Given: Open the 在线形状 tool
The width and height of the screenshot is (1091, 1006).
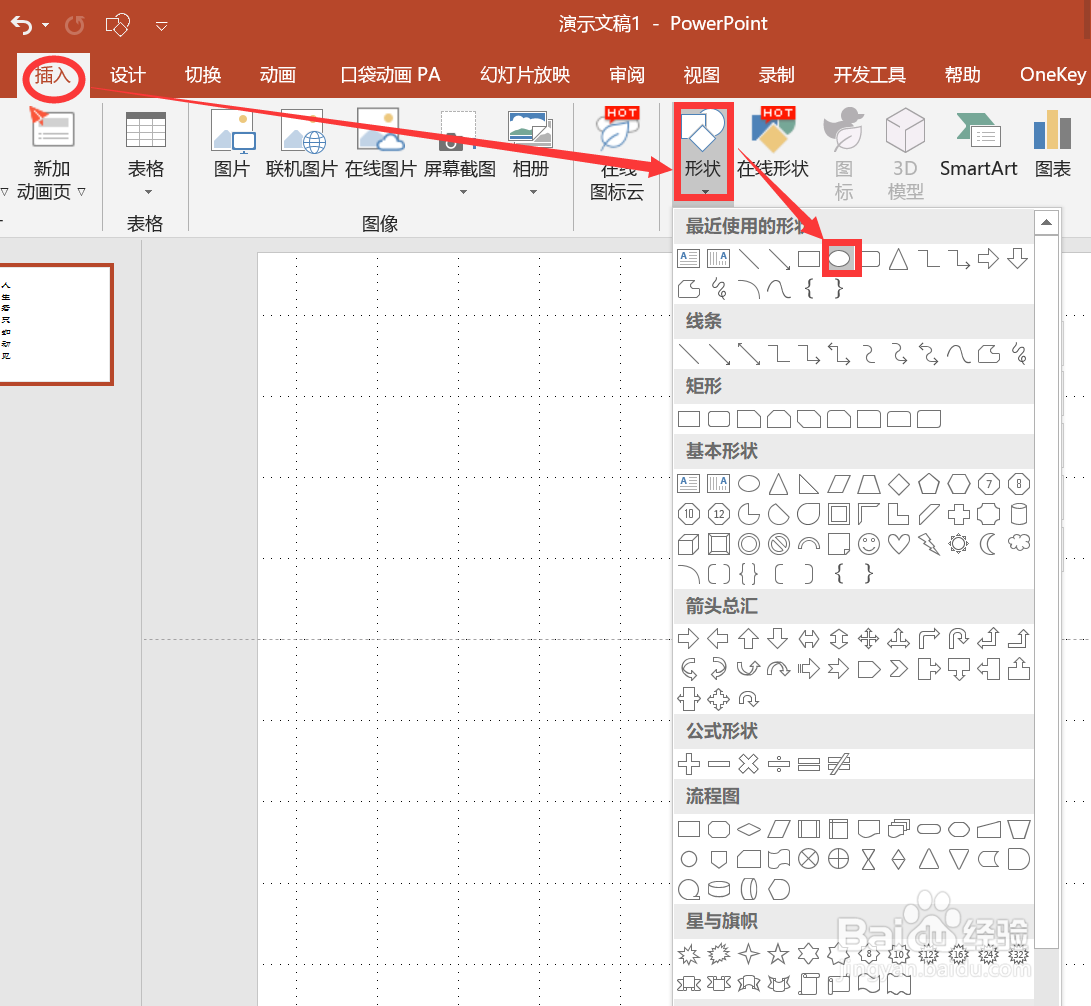Looking at the screenshot, I should click(773, 143).
